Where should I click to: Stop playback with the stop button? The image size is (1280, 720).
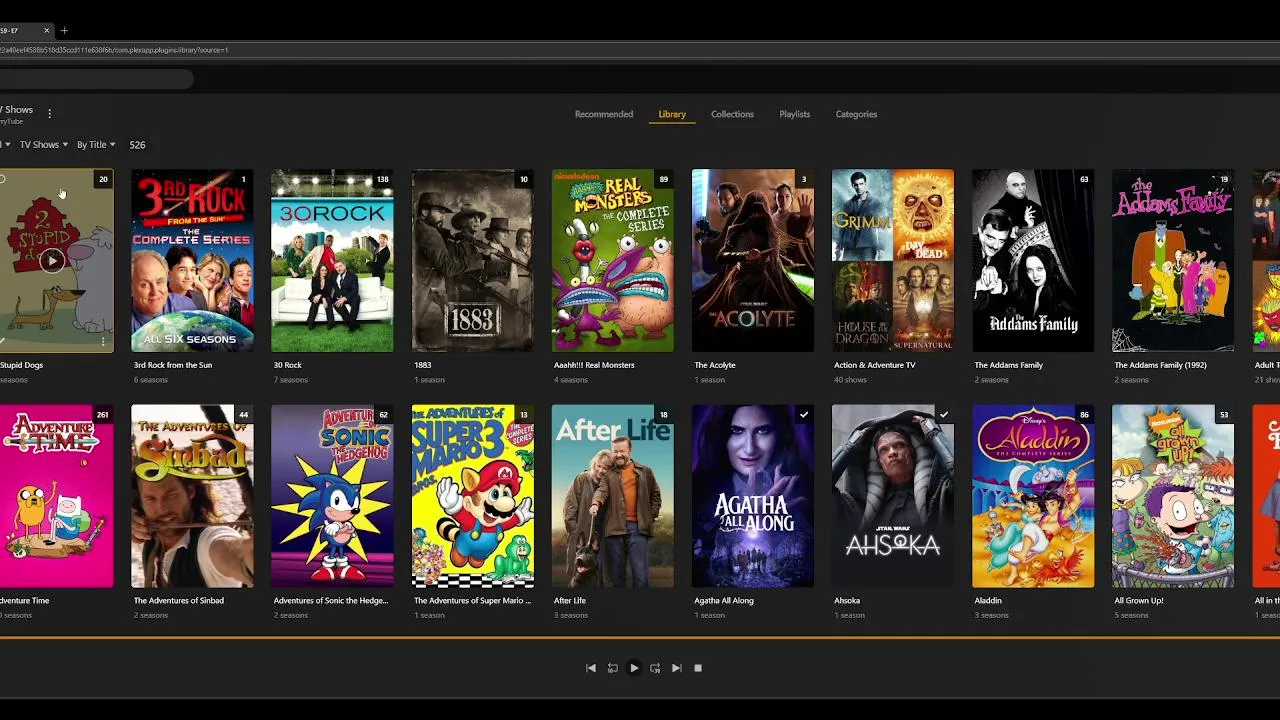pos(698,668)
